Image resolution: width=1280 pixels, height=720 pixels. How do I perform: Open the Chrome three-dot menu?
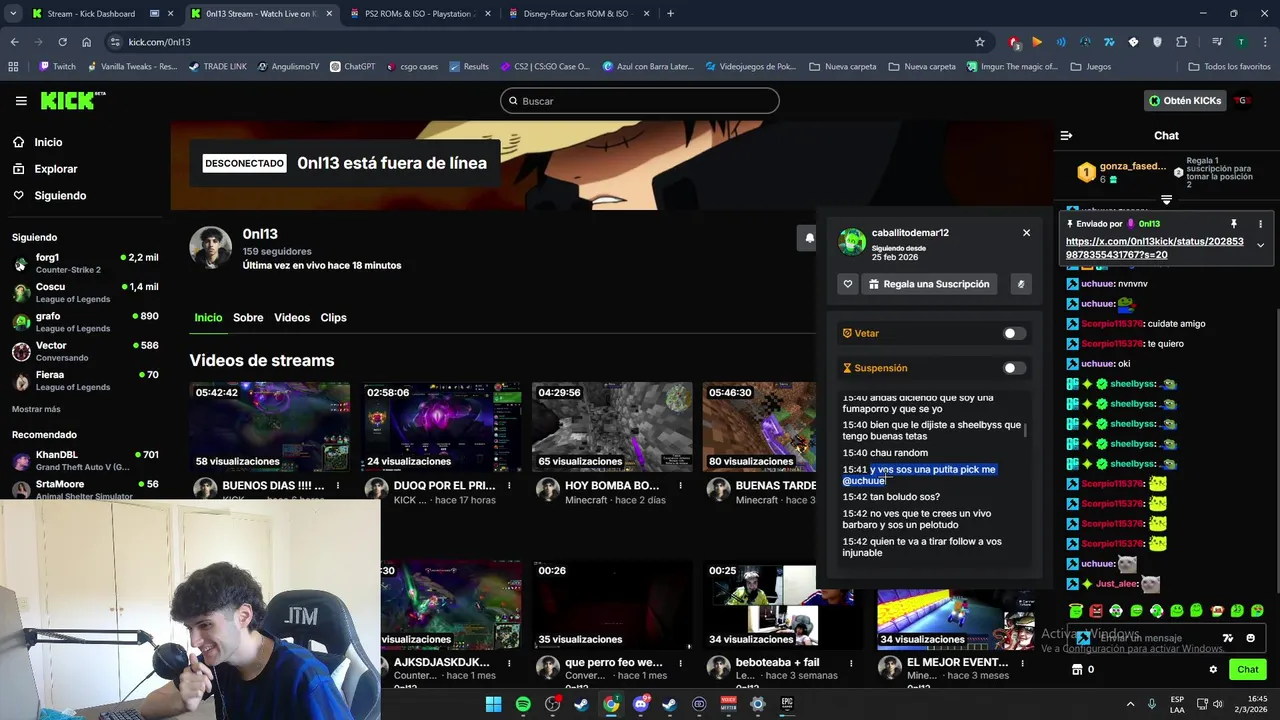pos(1264,42)
